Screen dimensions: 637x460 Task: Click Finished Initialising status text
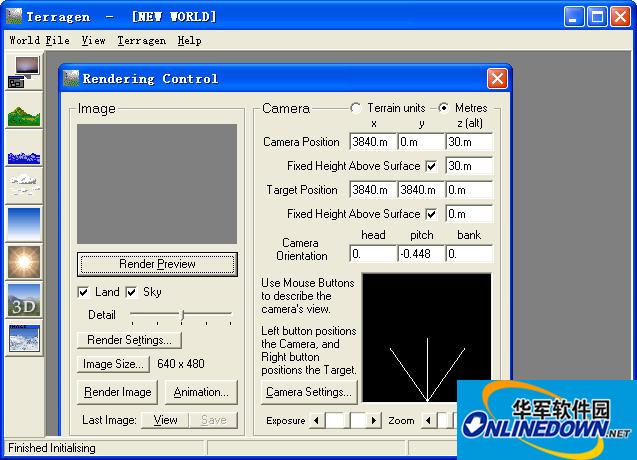click(x=52, y=448)
